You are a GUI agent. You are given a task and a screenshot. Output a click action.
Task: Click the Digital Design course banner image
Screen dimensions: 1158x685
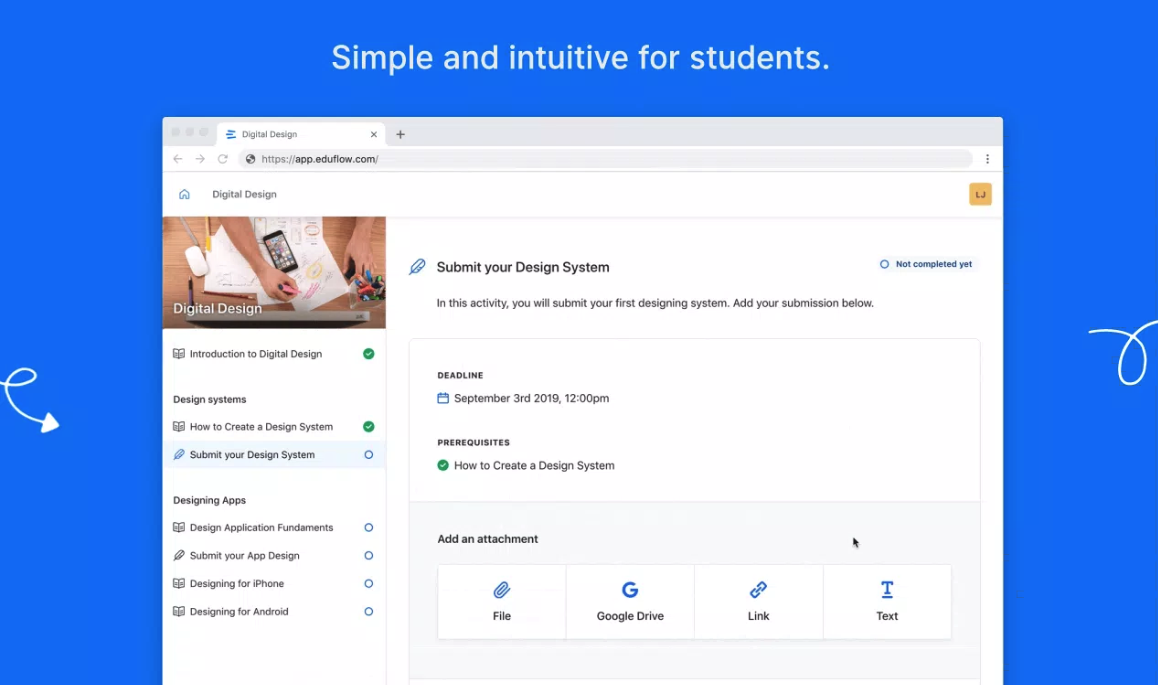(x=274, y=272)
